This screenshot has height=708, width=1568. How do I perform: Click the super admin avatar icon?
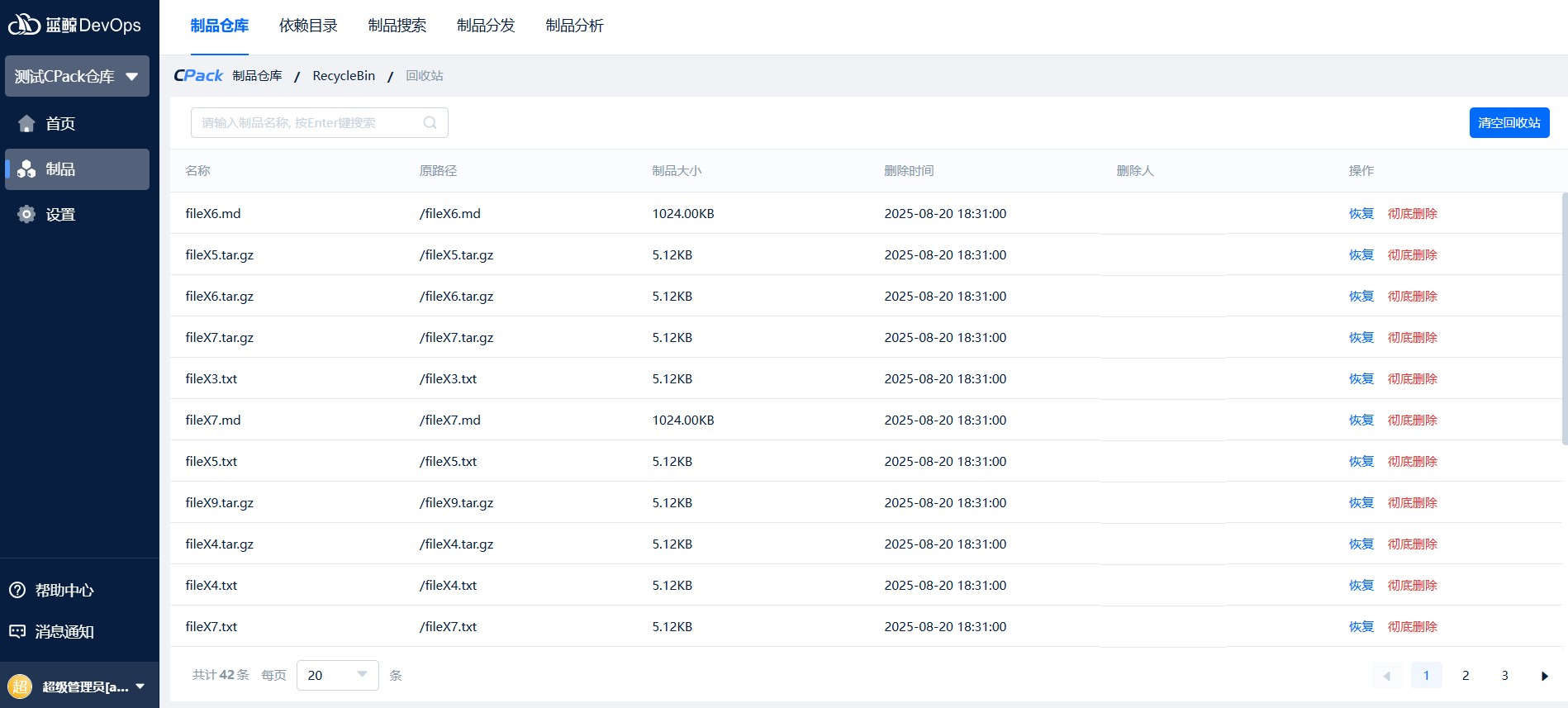[x=20, y=686]
